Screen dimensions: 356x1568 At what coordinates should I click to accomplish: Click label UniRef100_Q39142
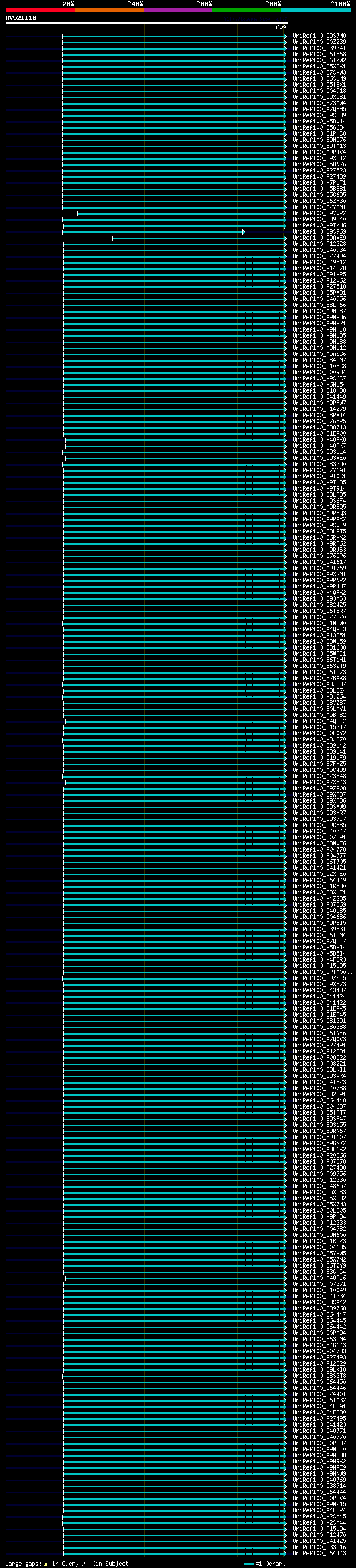tap(319, 746)
